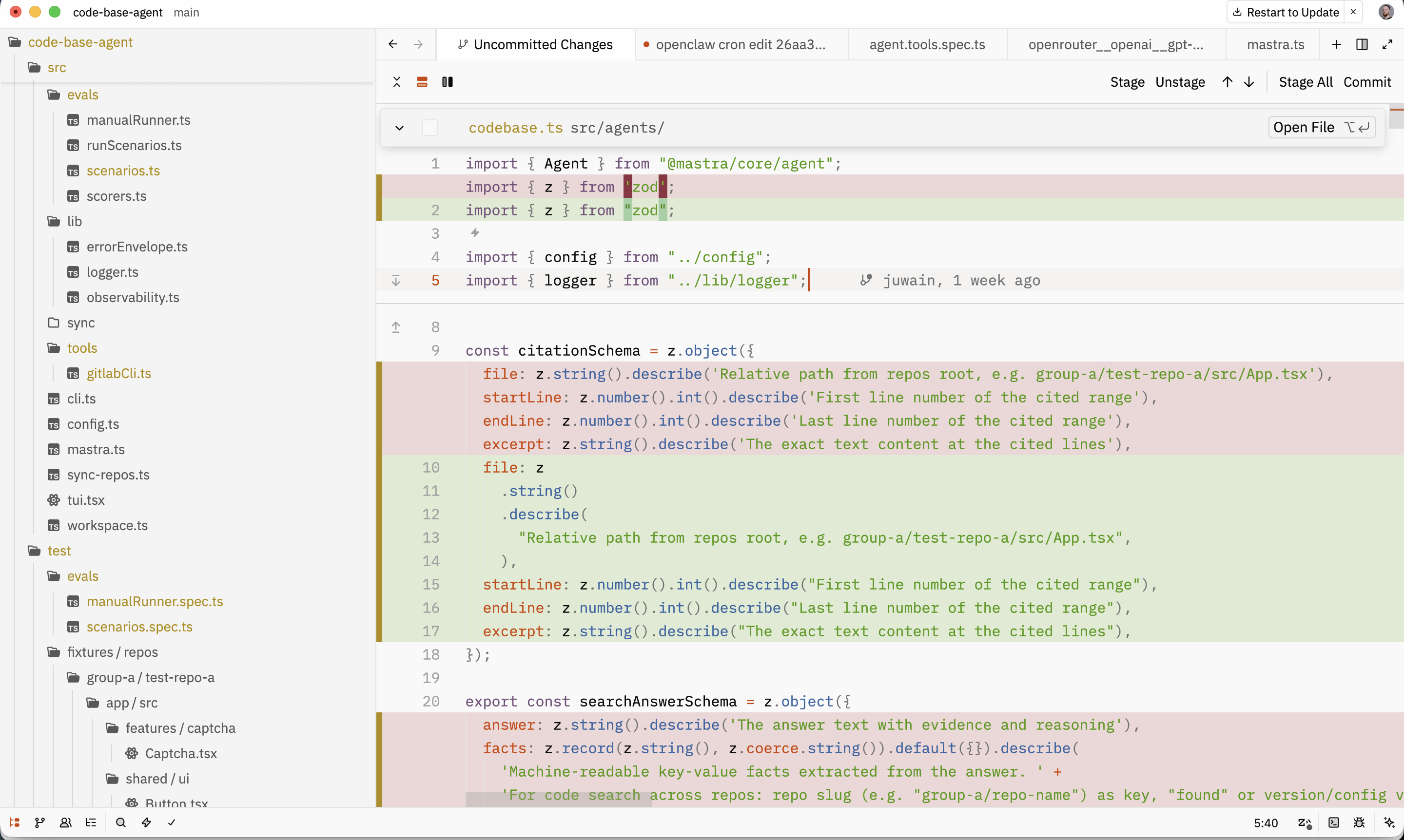Image resolution: width=1404 pixels, height=840 pixels.
Task: Toggle the codebase.ts staging checkbox
Action: click(430, 128)
